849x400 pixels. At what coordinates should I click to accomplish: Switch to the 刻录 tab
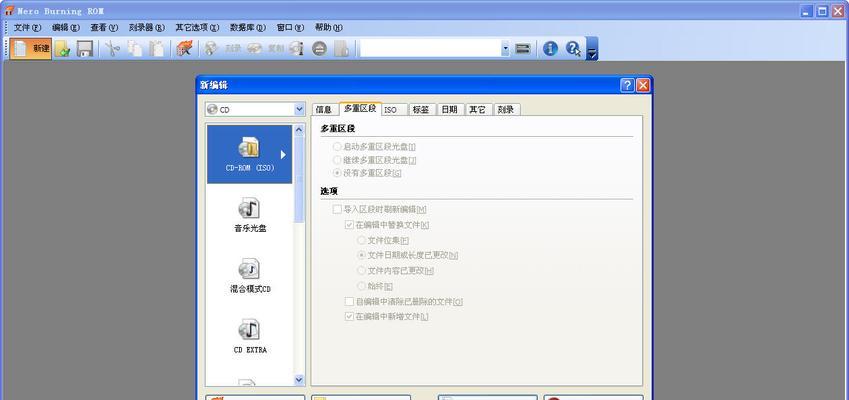point(506,109)
